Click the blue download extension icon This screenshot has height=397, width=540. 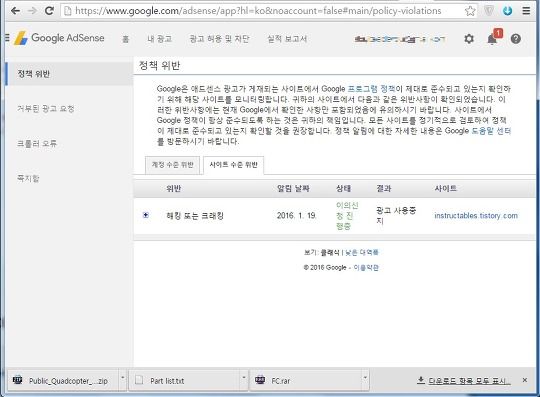pos(507,11)
